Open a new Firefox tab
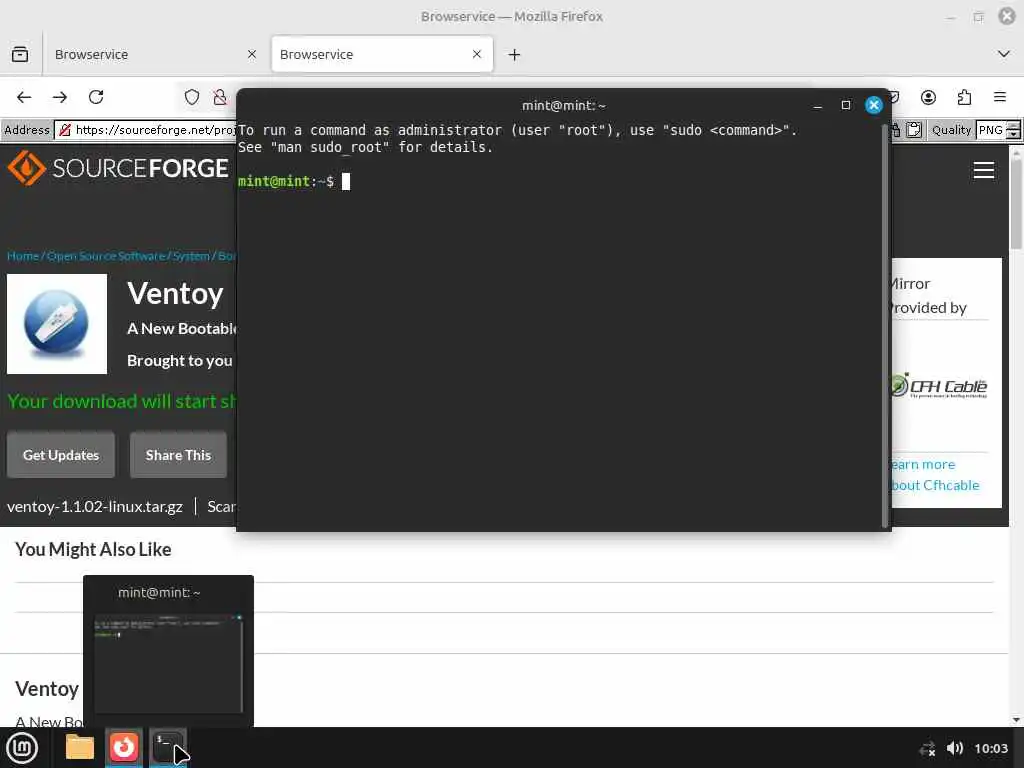This screenshot has height=768, width=1024. [x=515, y=55]
